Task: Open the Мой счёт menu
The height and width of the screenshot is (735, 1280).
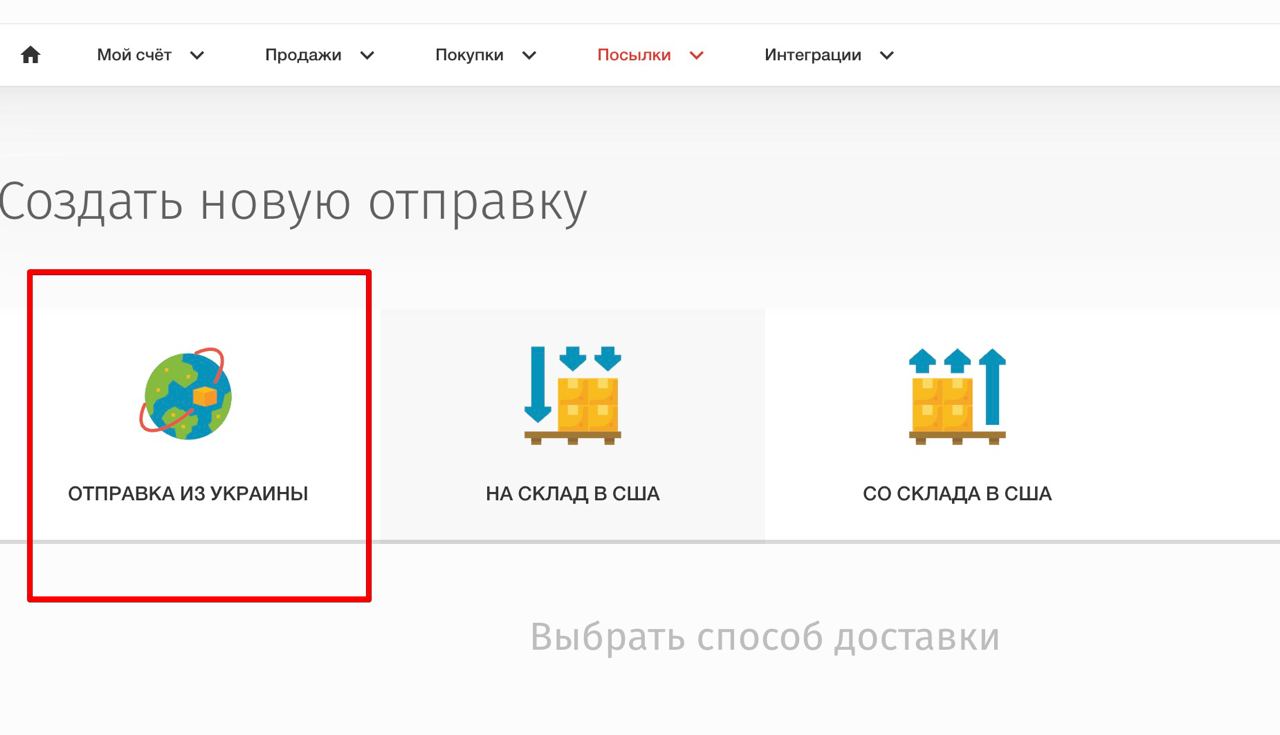Action: tap(132, 55)
